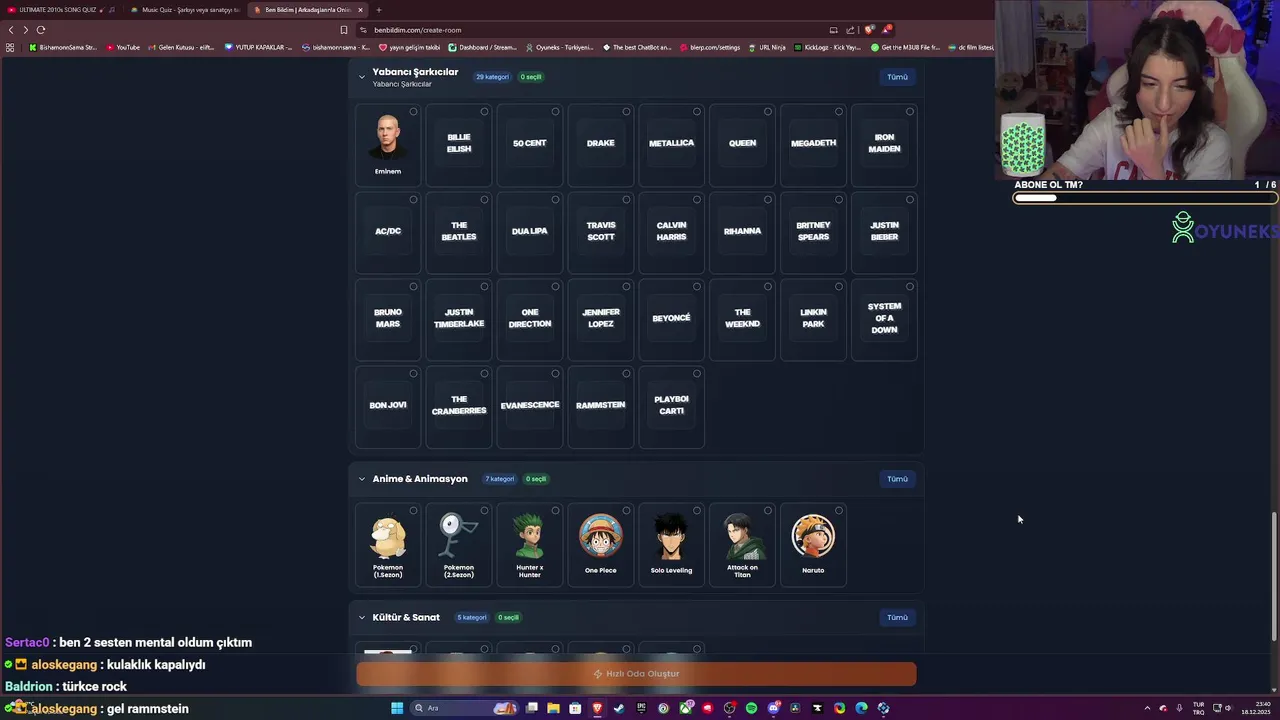Image resolution: width=1280 pixels, height=720 pixels.
Task: Tick the Megadeth card checkbox
Action: [839, 112]
